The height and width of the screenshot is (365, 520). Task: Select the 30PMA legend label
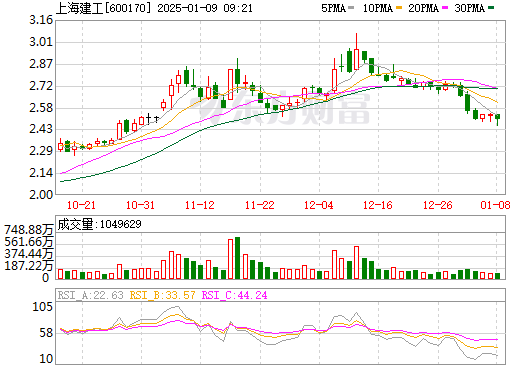469,8
